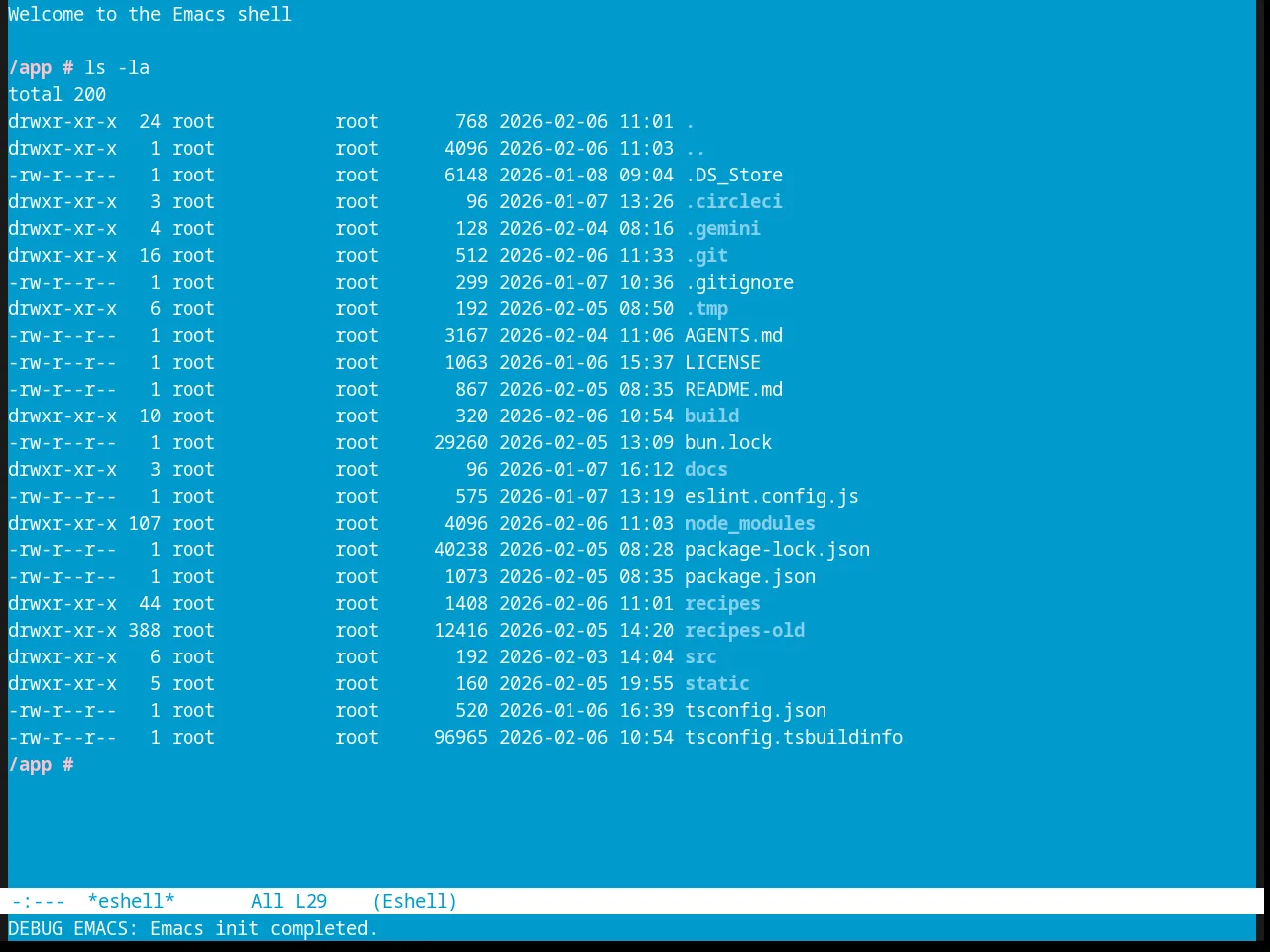Click the link count 107
1270x952 pixels.
point(144,523)
